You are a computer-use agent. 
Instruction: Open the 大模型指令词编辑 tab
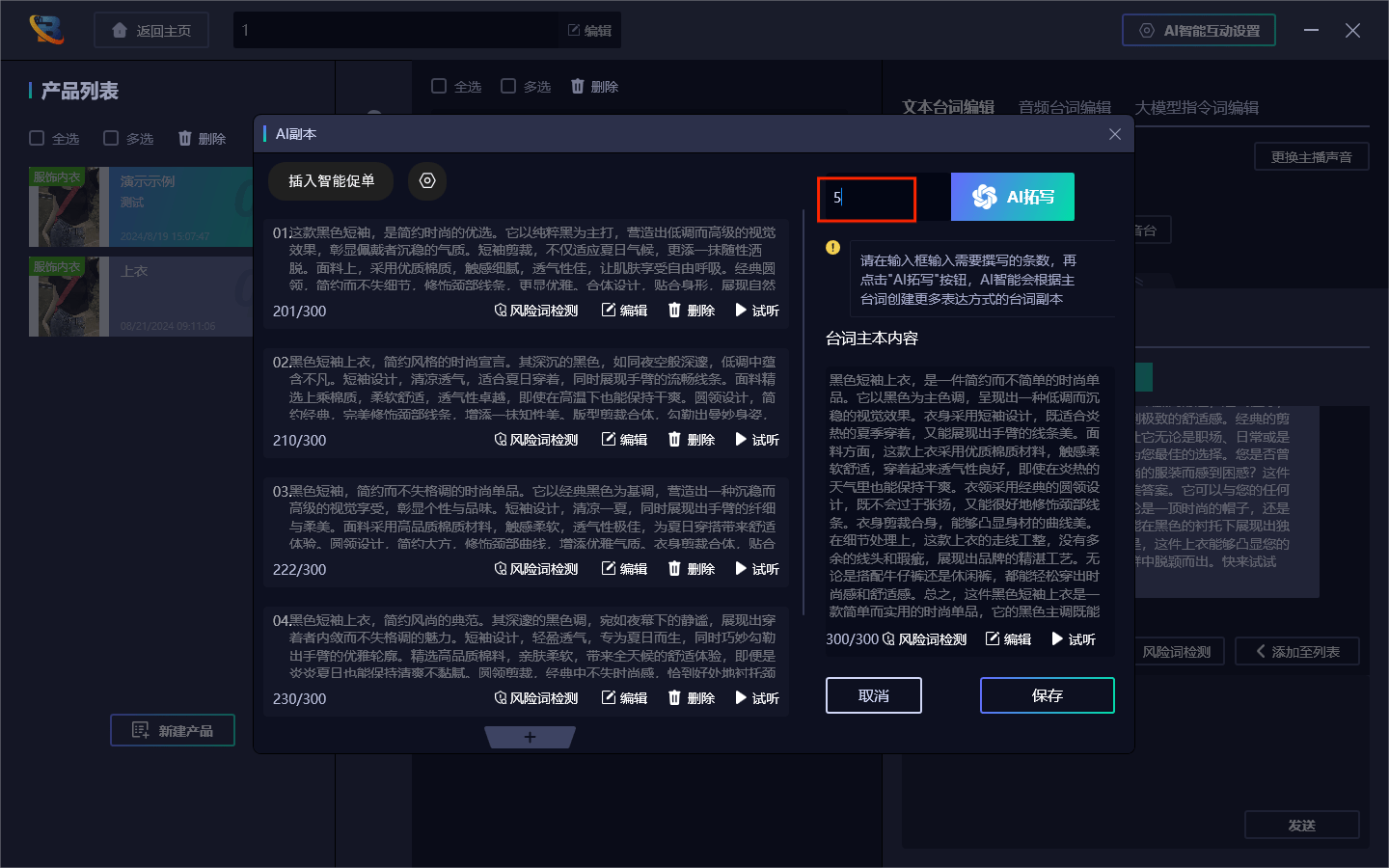tap(1196, 107)
